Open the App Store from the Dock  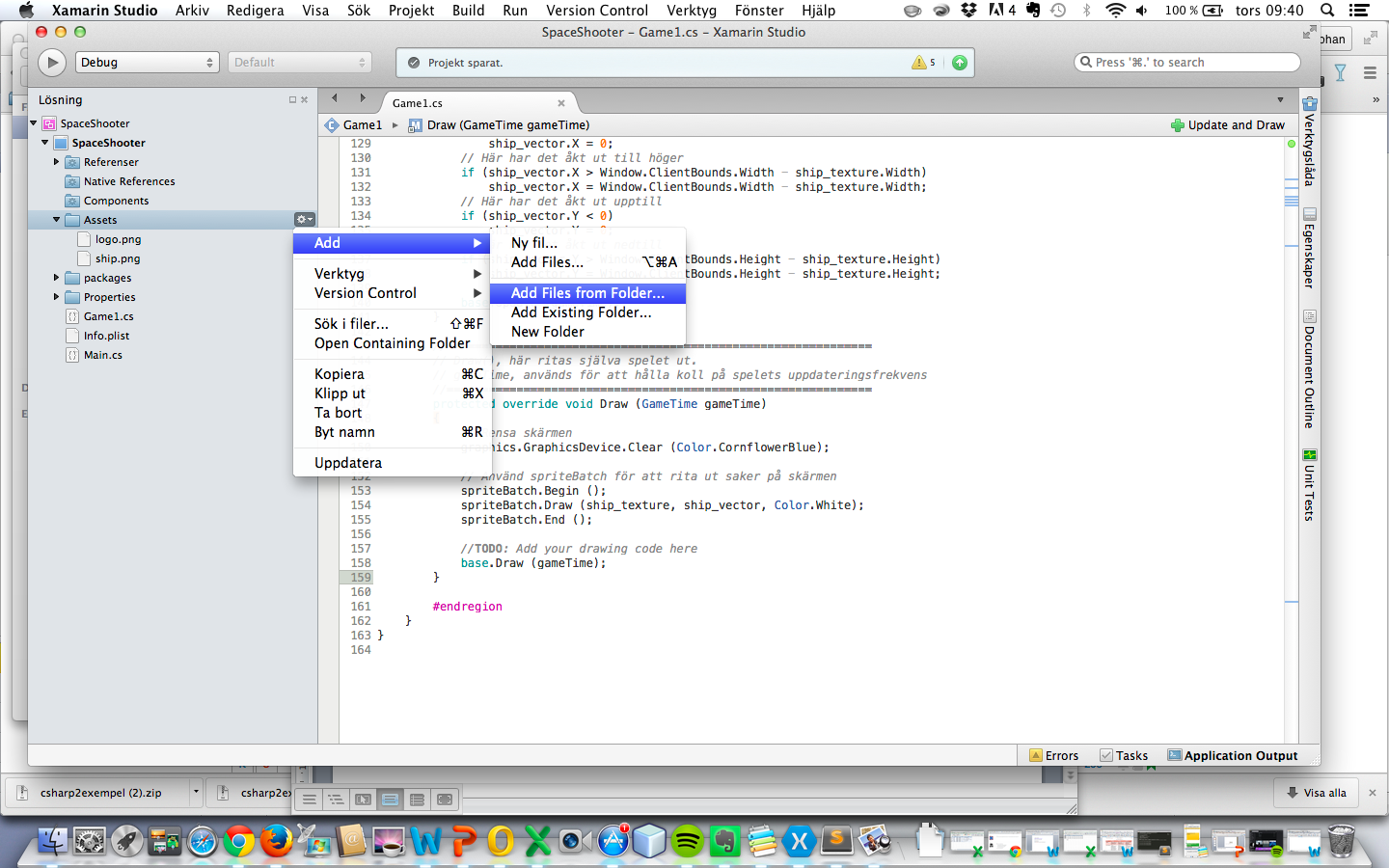[x=613, y=841]
